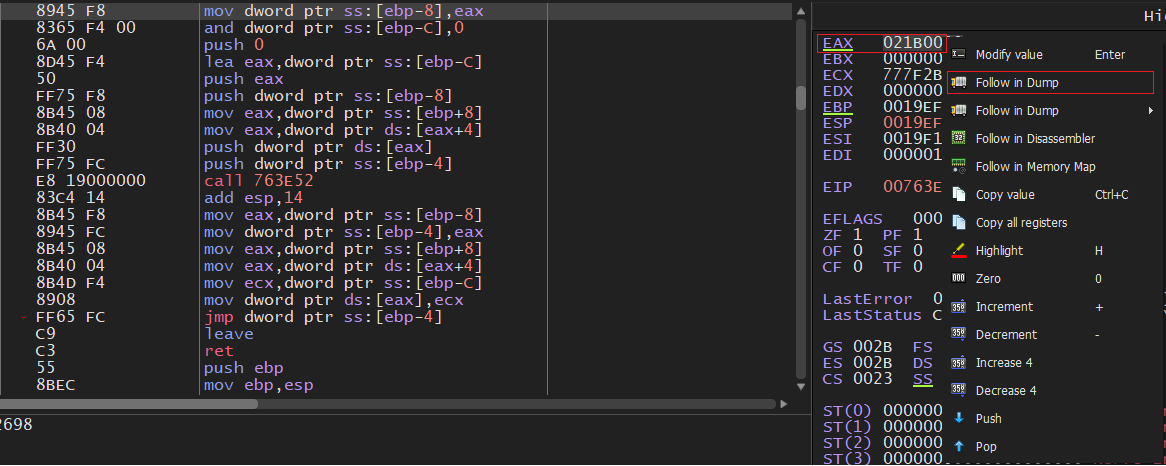This screenshot has height=466, width=1166.
Task: Select the ZF flag value
Action: [x=857, y=235]
